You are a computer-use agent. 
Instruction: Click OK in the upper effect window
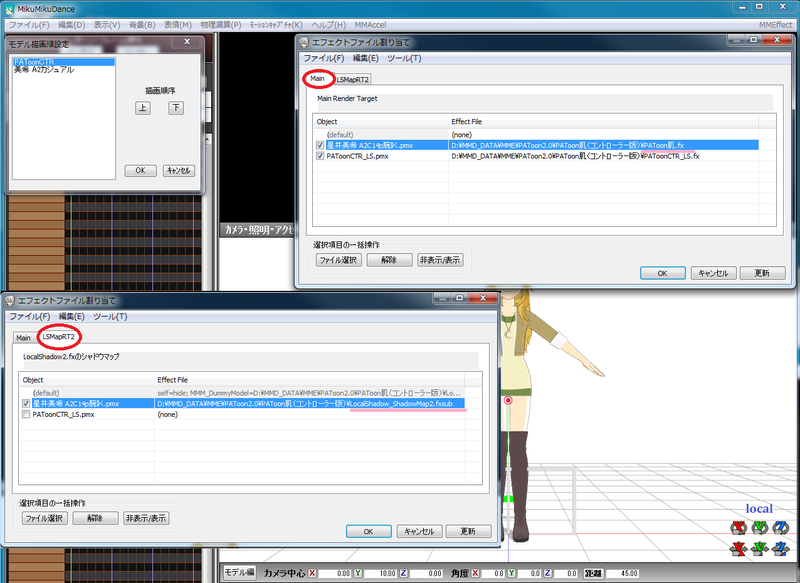tap(662, 273)
